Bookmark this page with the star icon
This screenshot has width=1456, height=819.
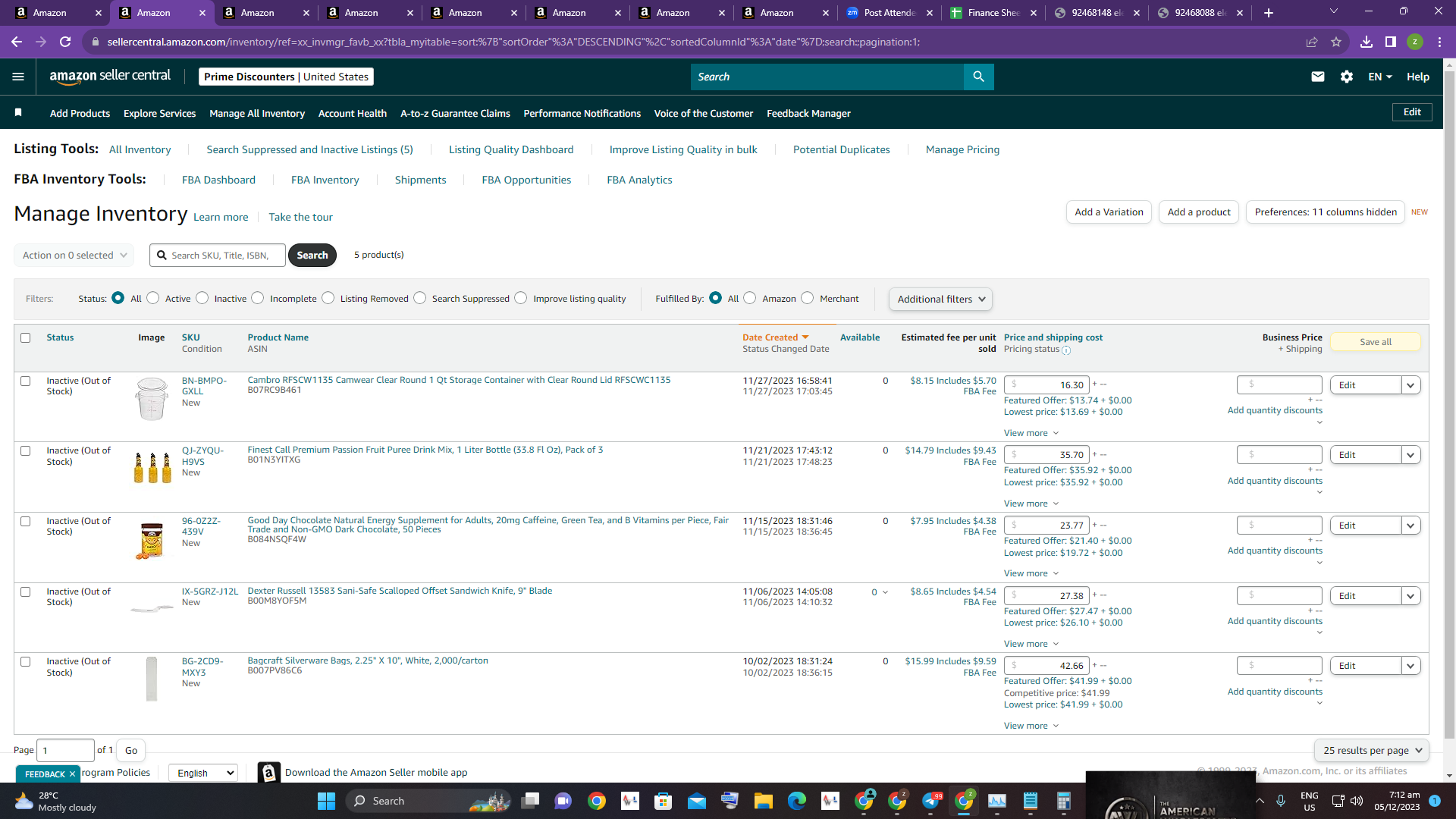coord(1336,42)
